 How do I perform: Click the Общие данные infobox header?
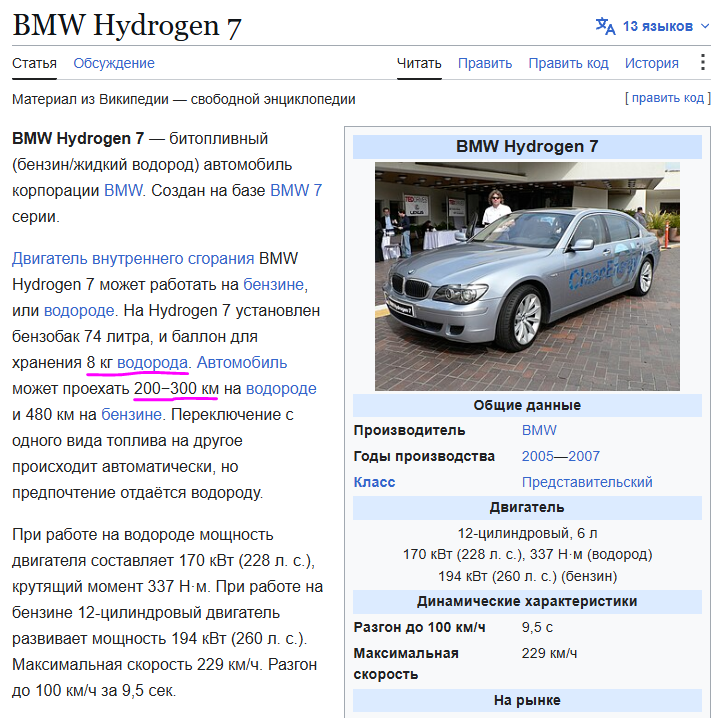point(527,405)
